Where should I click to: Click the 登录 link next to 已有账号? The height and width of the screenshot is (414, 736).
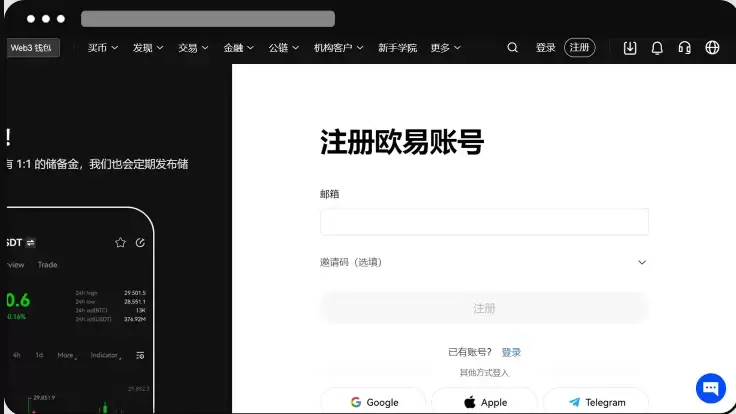[511, 352]
